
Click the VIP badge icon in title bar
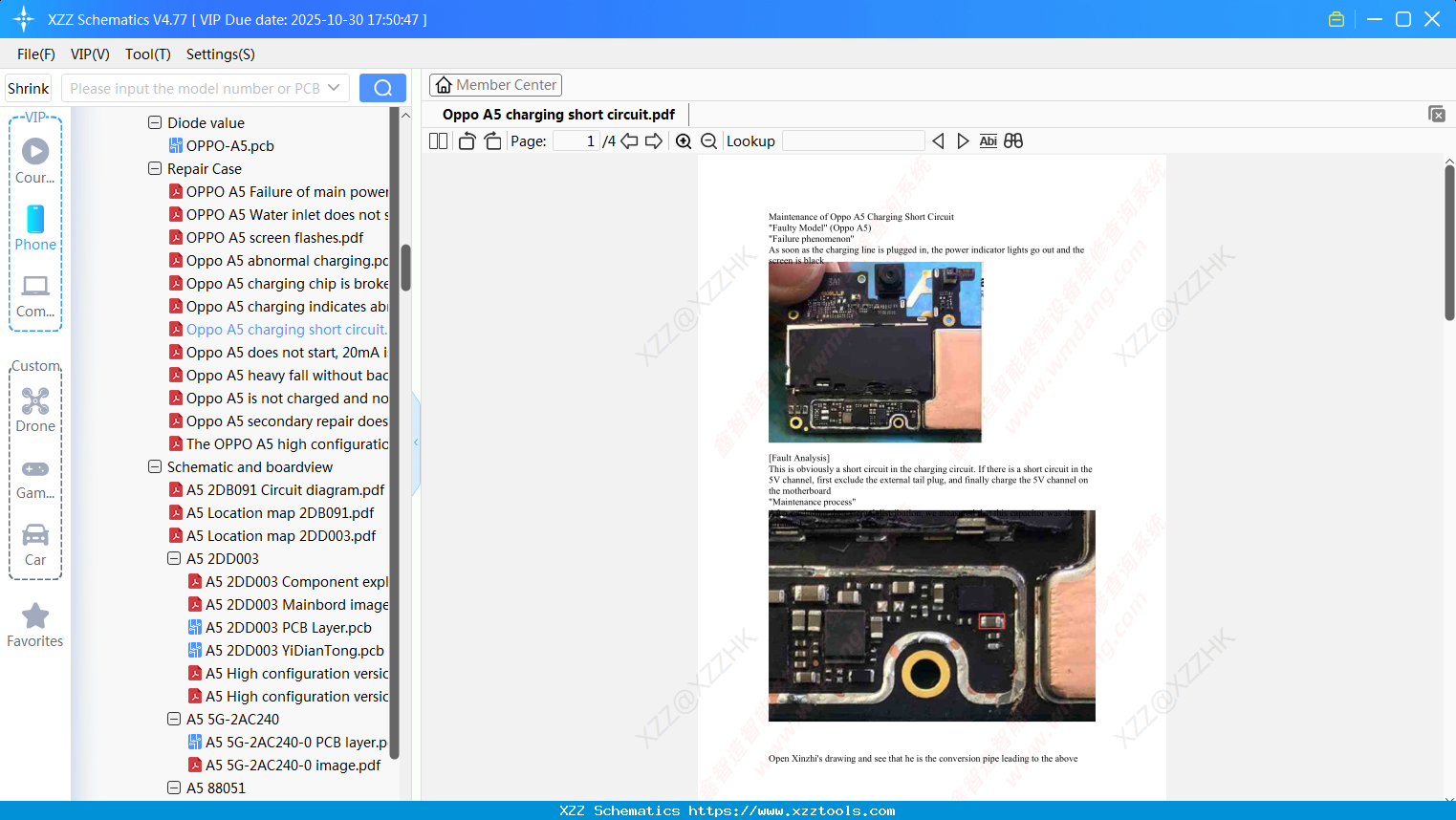coord(1336,19)
